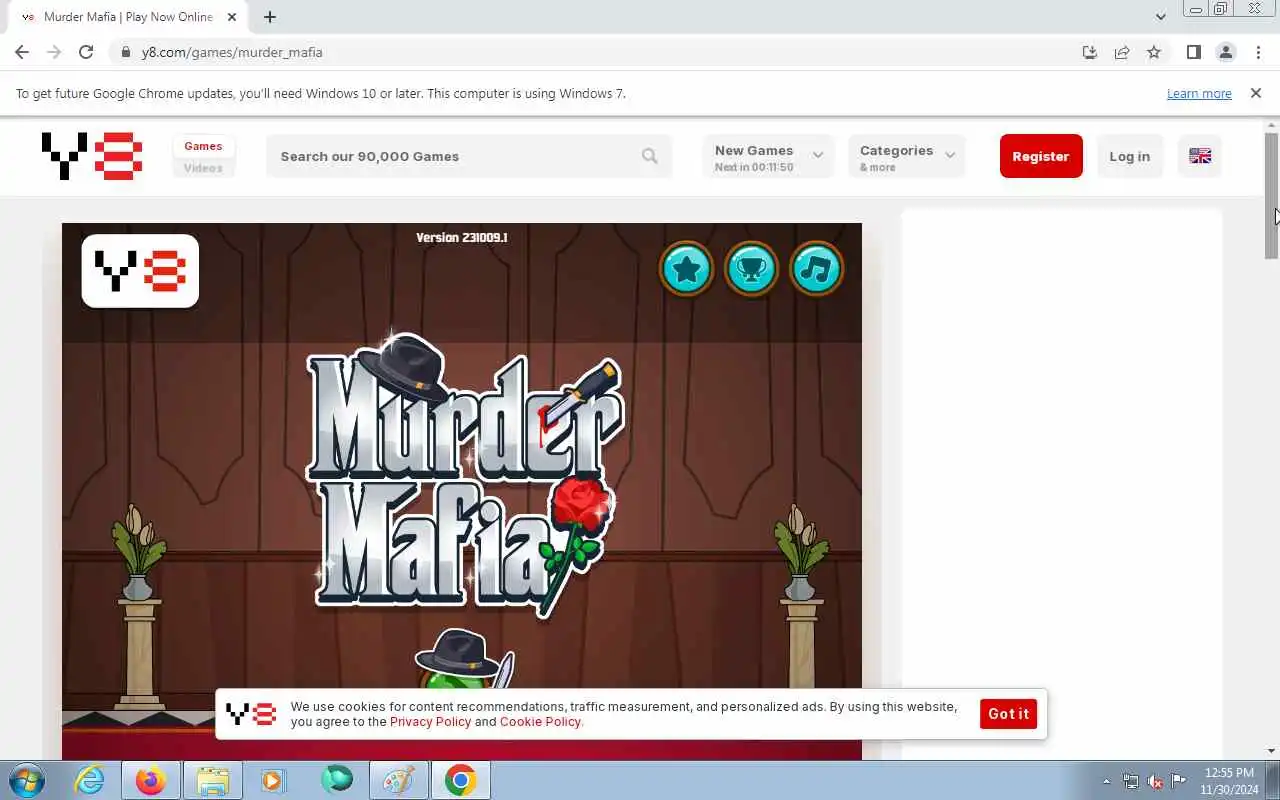Select the Games tab

203,146
